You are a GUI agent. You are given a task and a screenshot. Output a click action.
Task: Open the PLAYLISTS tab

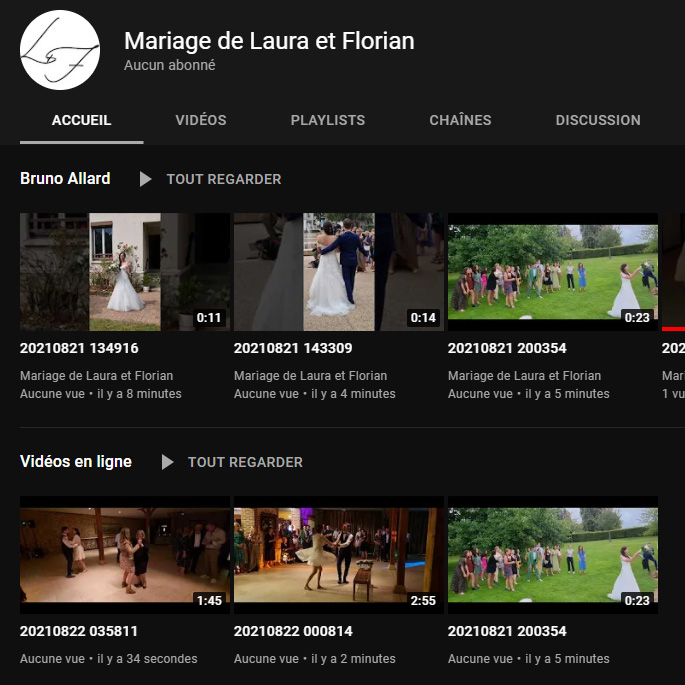click(x=328, y=120)
